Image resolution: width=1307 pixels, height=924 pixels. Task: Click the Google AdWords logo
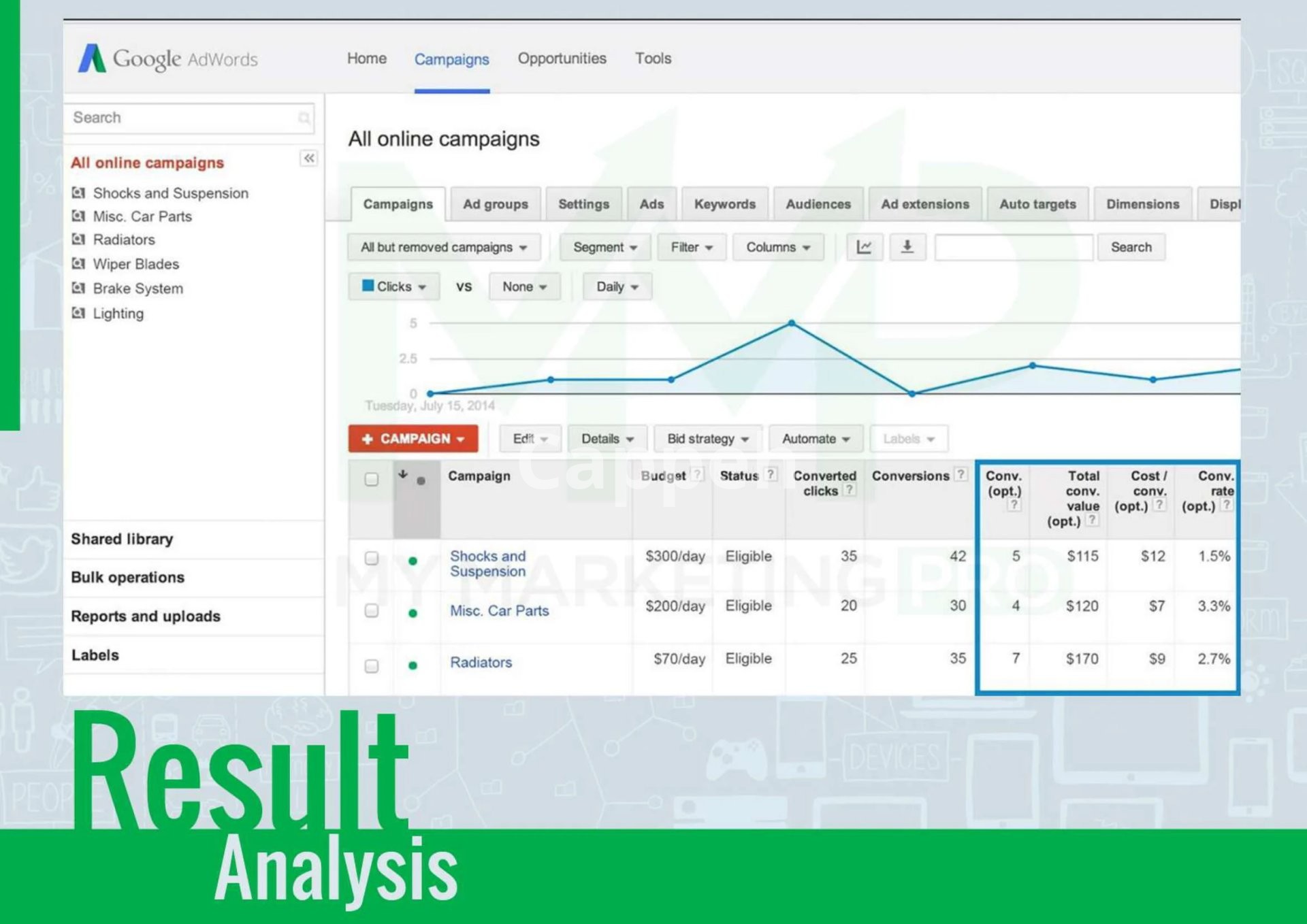pos(168,59)
